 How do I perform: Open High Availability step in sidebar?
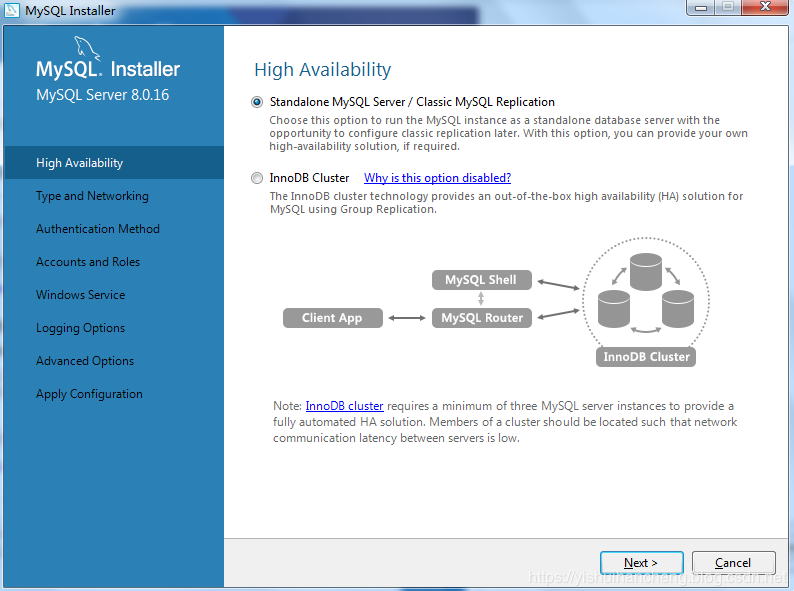(x=114, y=163)
